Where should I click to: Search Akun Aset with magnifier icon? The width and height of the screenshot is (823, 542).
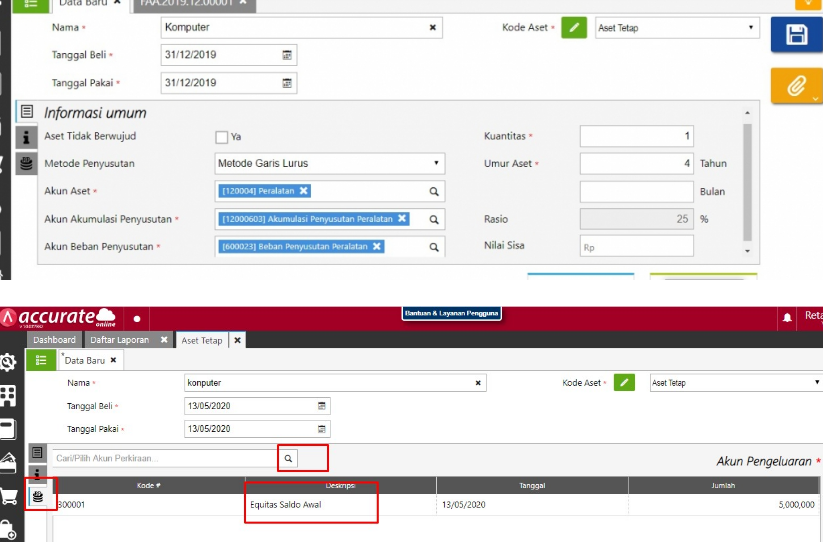click(x=434, y=191)
